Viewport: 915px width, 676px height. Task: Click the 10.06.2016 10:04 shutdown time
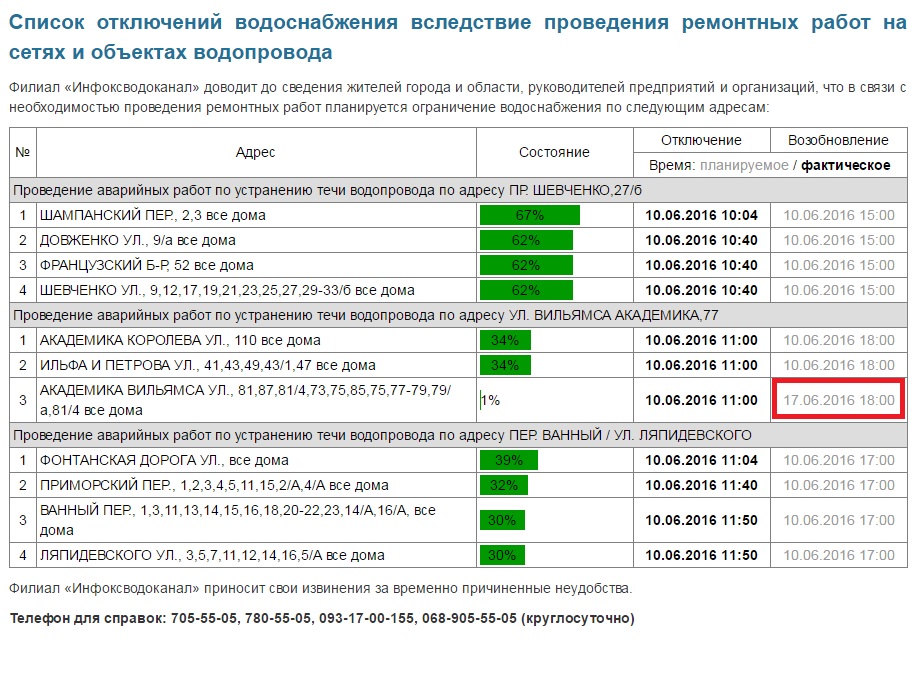click(701, 215)
